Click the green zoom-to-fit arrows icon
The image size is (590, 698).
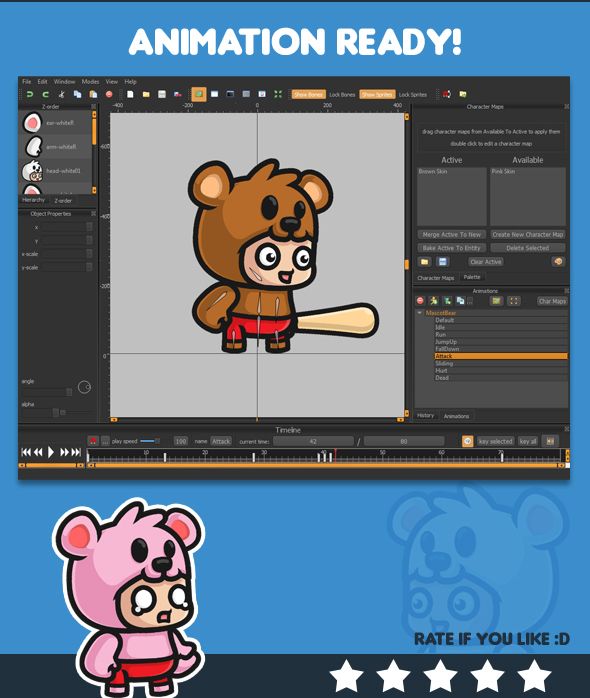(x=278, y=94)
